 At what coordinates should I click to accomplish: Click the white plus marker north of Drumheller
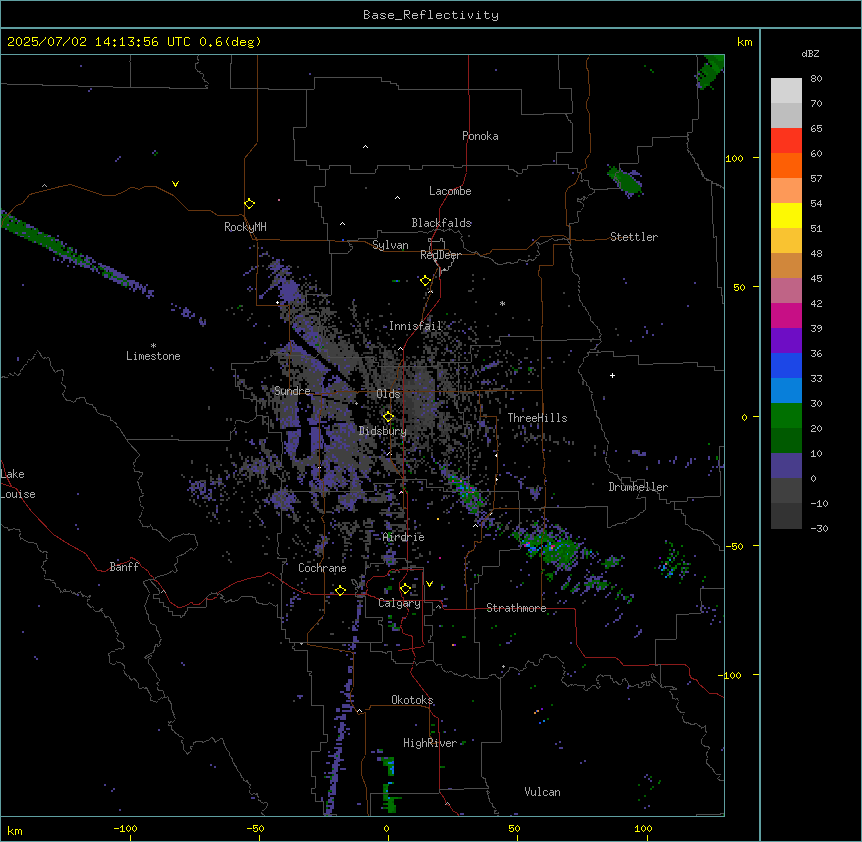pyautogui.click(x=612, y=375)
